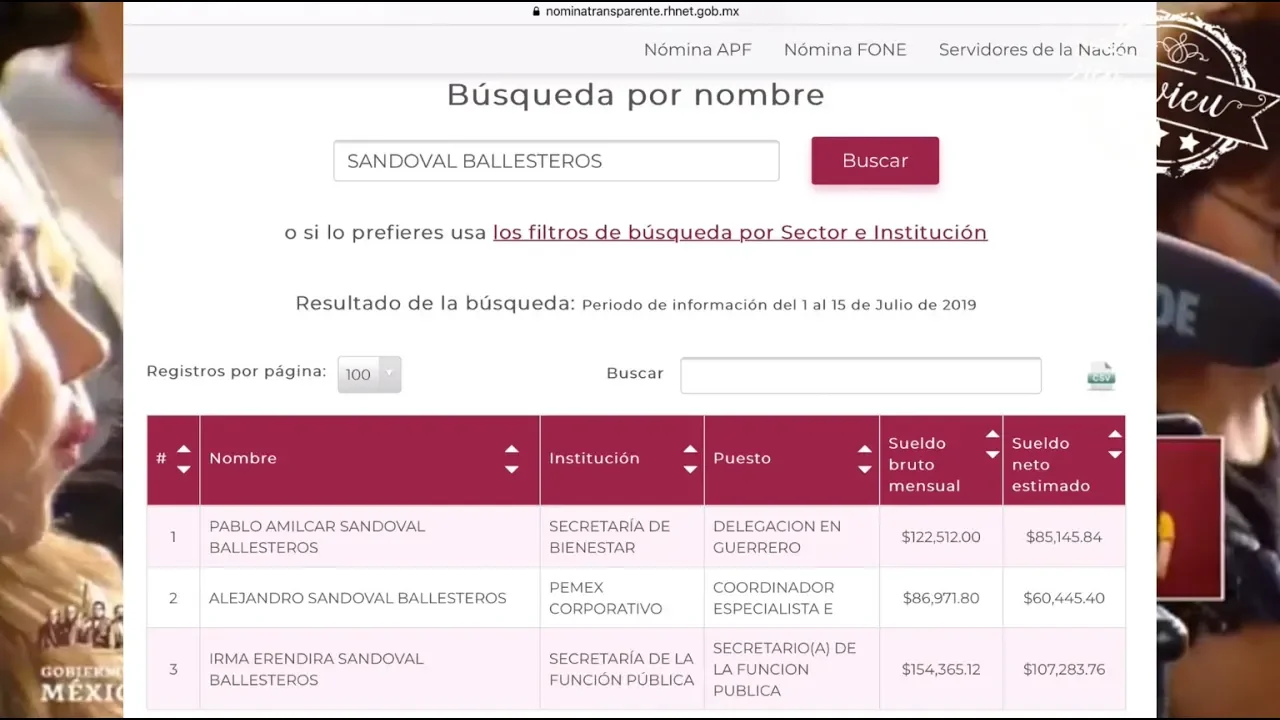This screenshot has height=720, width=1280.
Task: Click the $107,283.76 net salary
Action: (1064, 669)
